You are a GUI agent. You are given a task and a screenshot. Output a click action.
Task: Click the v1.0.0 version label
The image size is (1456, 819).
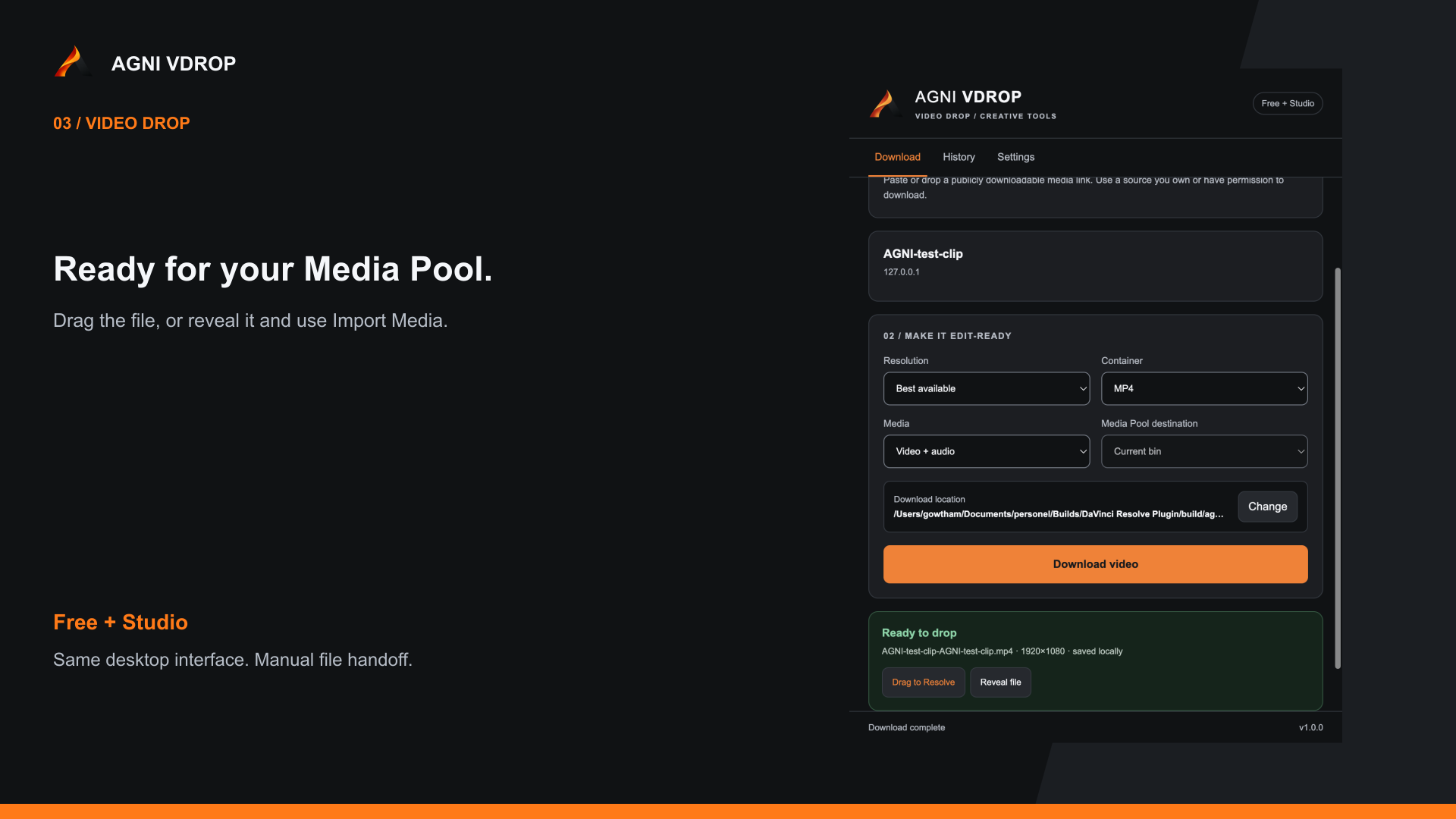point(1310,727)
